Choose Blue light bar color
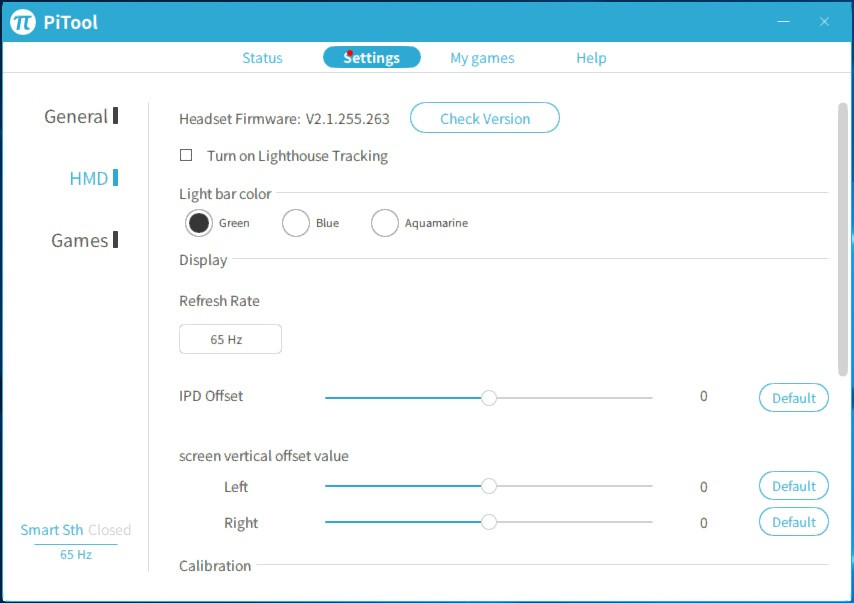The image size is (854, 603). pos(296,223)
